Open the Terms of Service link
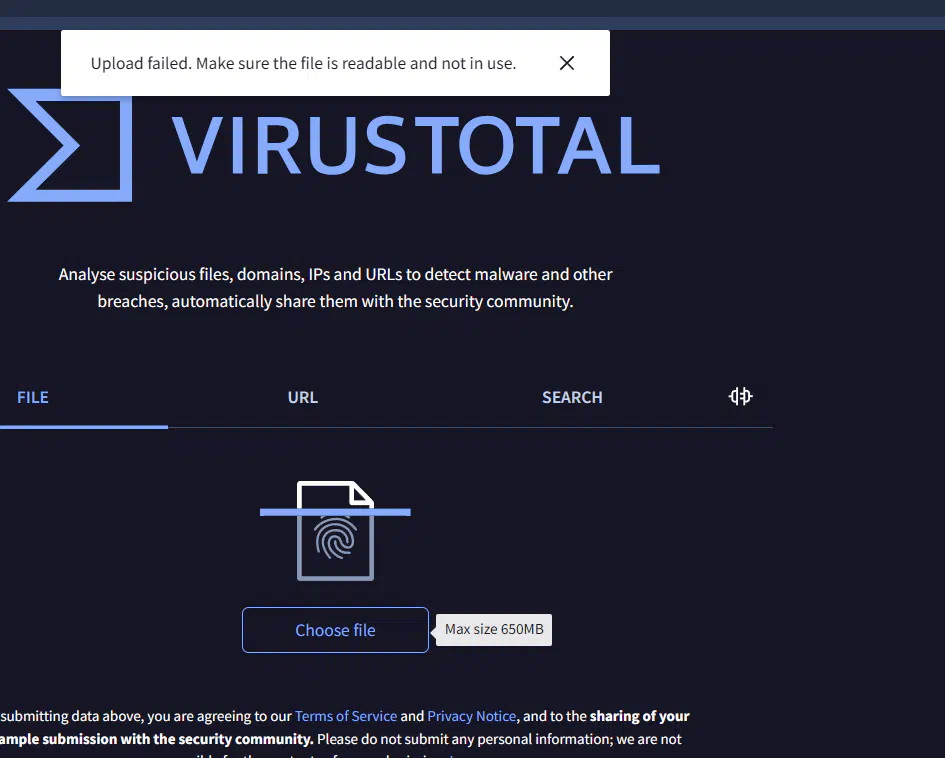 [x=346, y=716]
